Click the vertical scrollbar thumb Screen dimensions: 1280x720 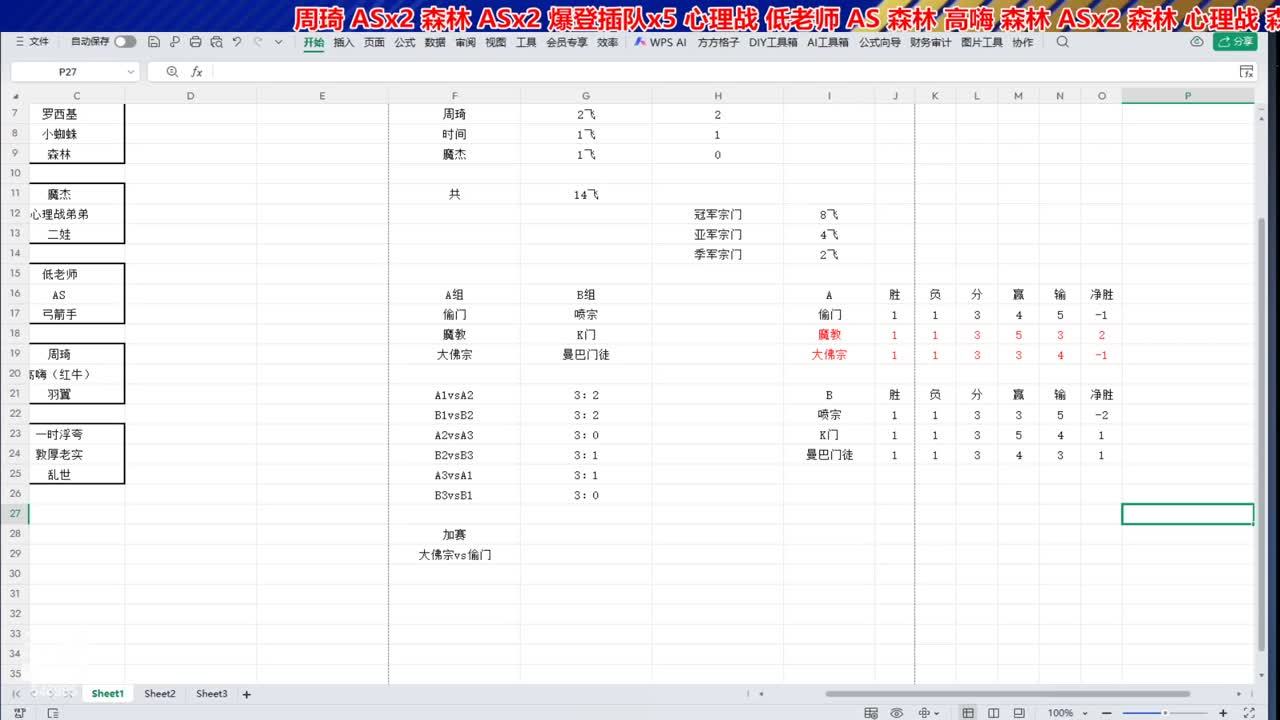point(1262,433)
